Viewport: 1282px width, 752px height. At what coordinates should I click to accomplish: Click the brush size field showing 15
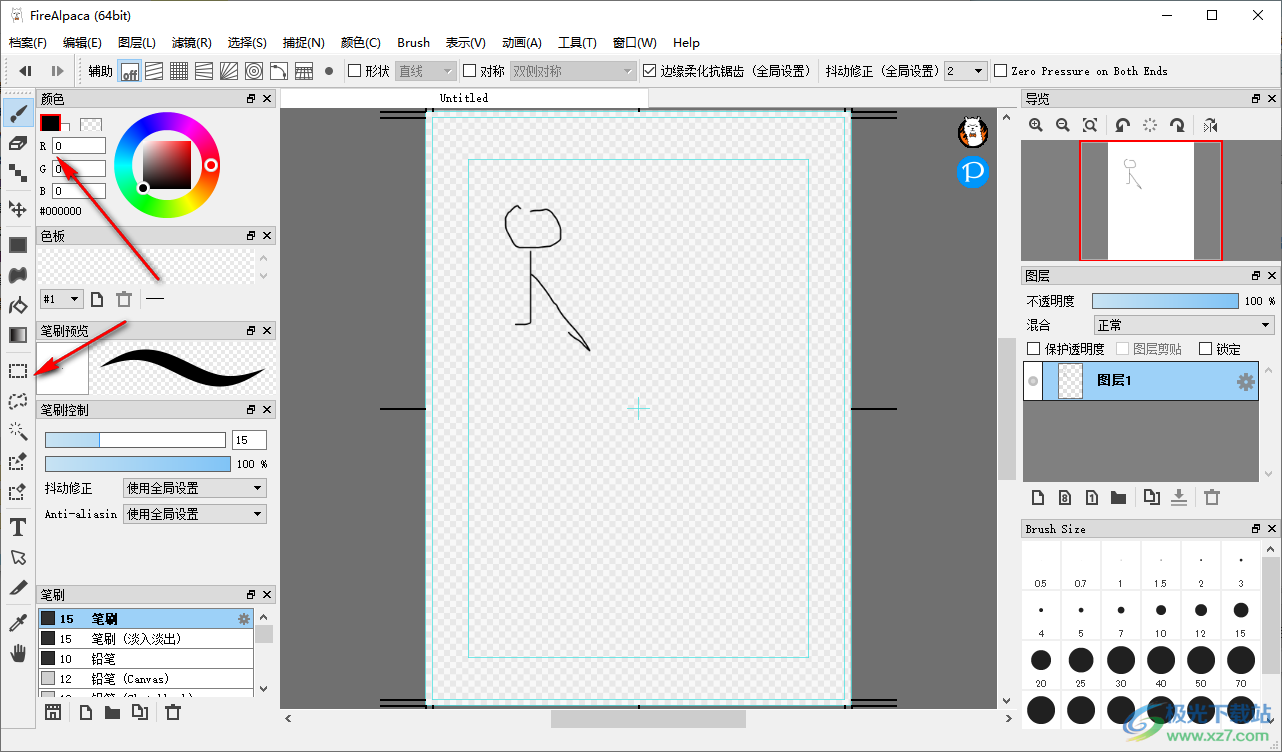pos(249,440)
